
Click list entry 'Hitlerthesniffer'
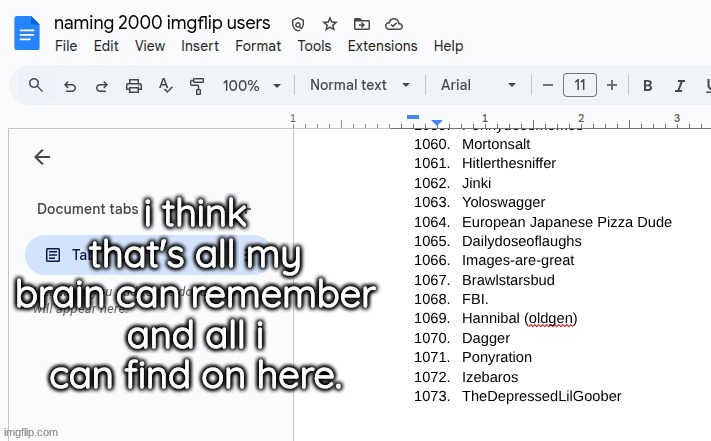pyautogui.click(x=509, y=163)
